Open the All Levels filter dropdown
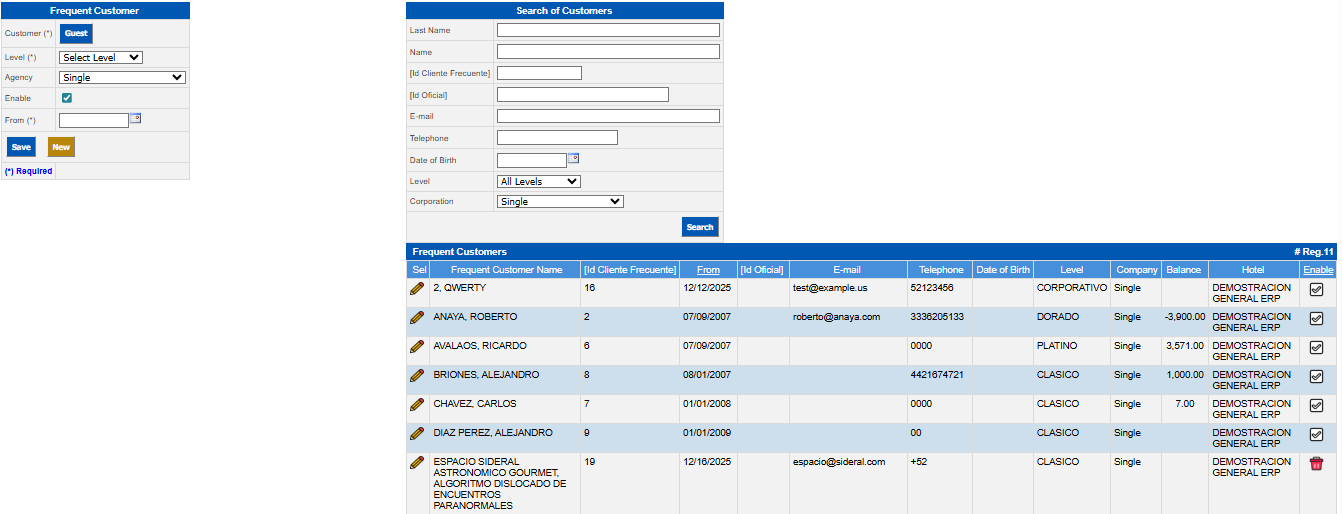This screenshot has height=514, width=1342. point(538,182)
